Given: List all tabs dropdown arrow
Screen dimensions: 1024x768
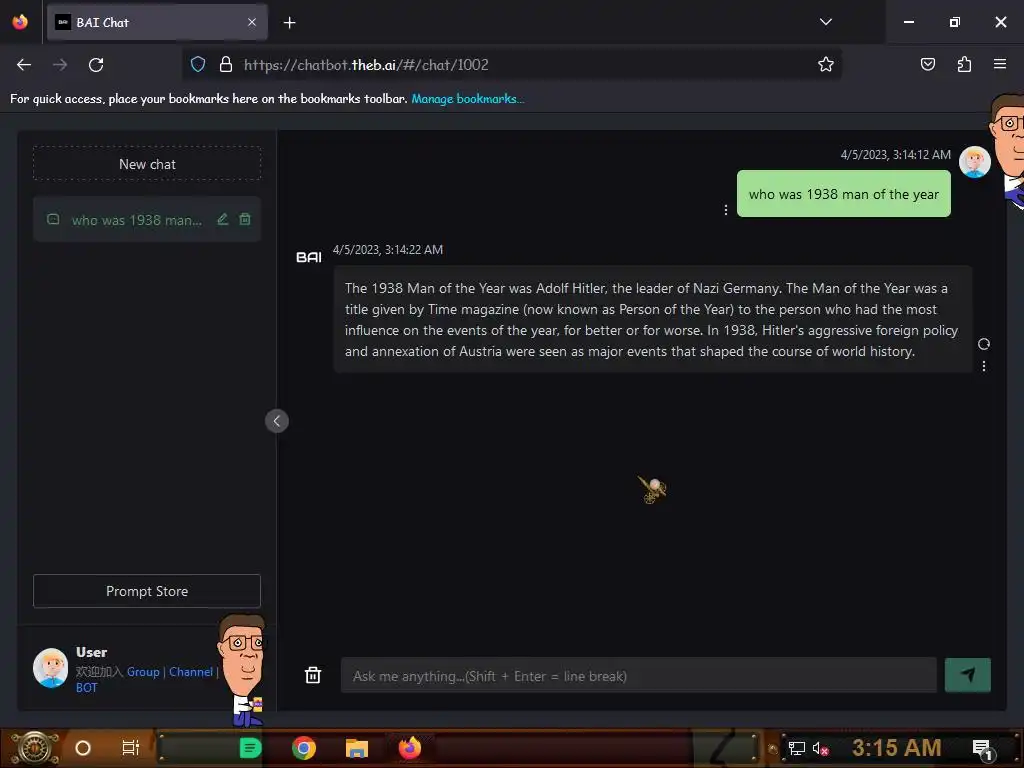Looking at the screenshot, I should pyautogui.click(x=825, y=22).
